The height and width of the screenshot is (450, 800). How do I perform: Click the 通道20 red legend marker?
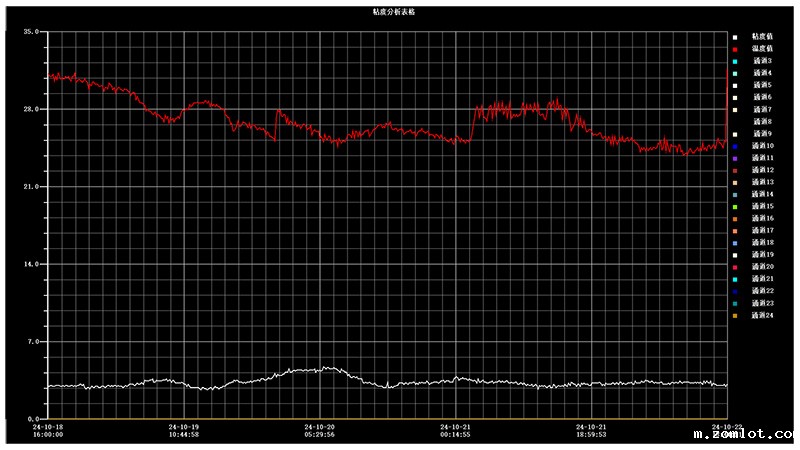[x=734, y=267]
